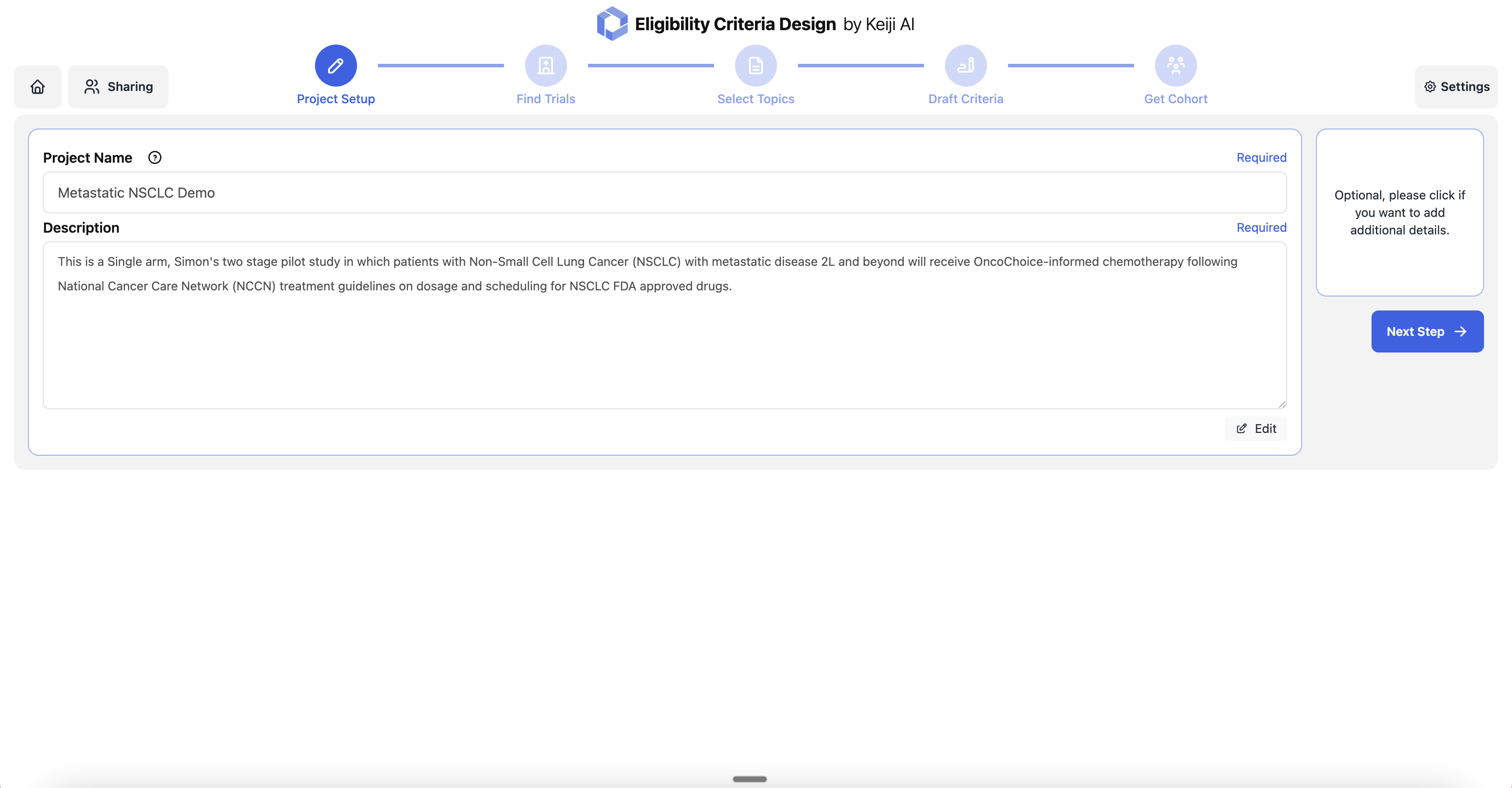The height and width of the screenshot is (788, 1512).
Task: Click the Select Topics step label
Action: [756, 99]
